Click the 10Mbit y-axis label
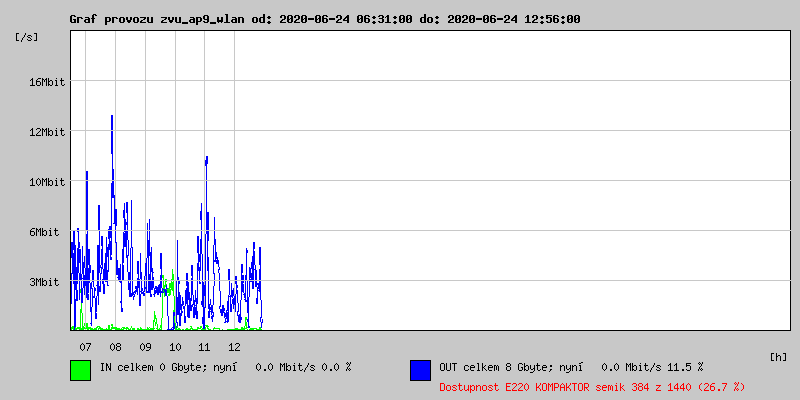 47,182
